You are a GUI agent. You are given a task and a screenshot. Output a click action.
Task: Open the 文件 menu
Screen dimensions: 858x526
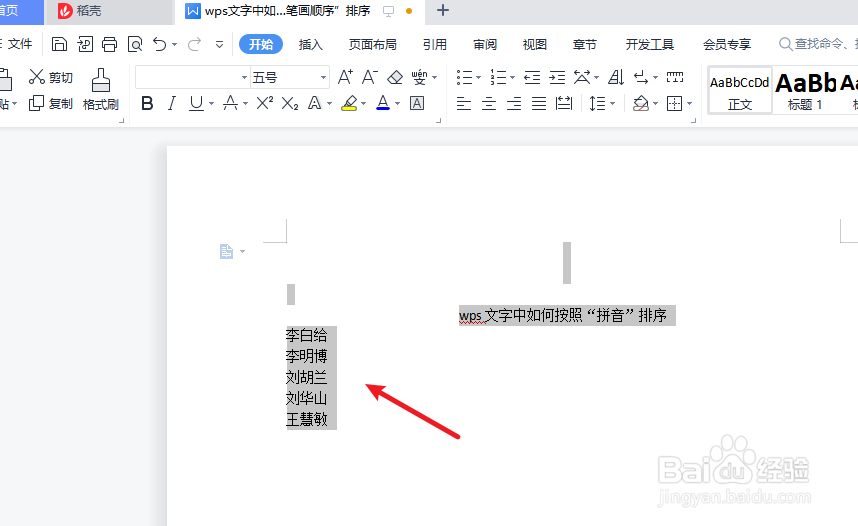[x=20, y=44]
